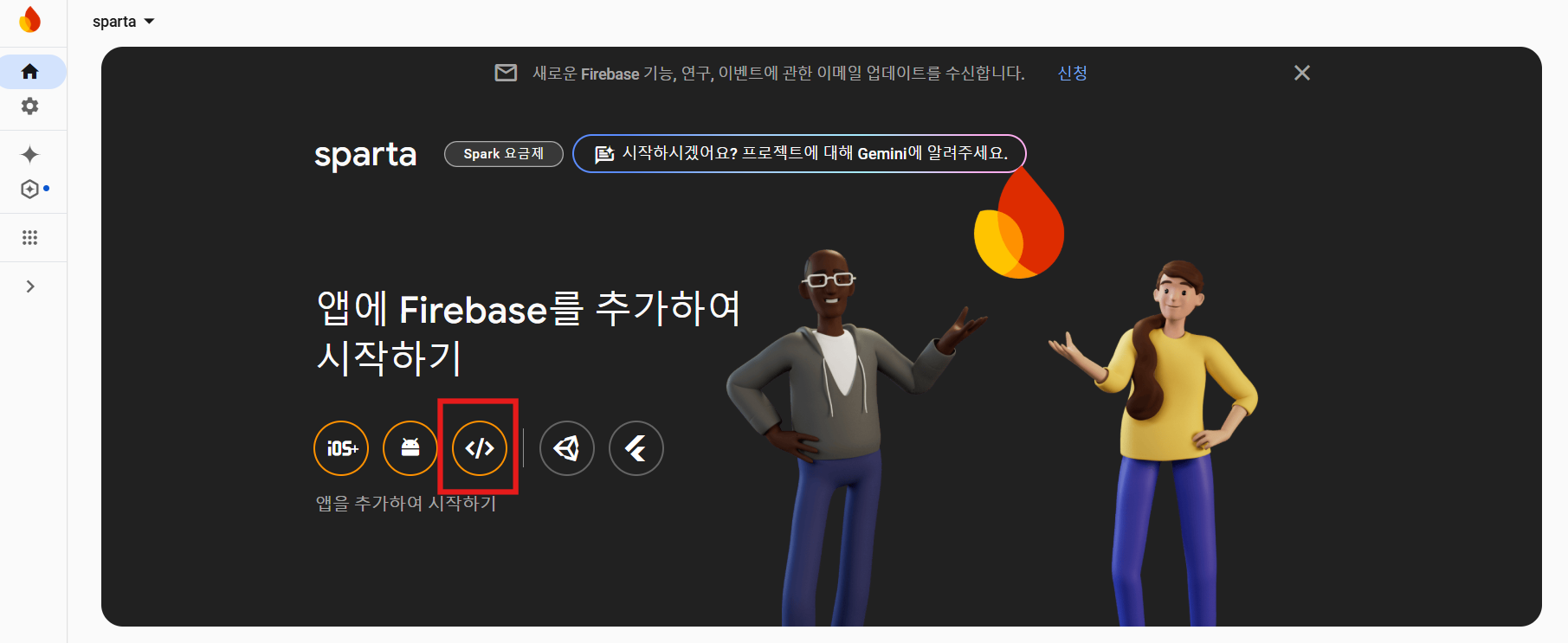Dismiss the email update banner
This screenshot has width=1568, height=643.
(x=1302, y=74)
